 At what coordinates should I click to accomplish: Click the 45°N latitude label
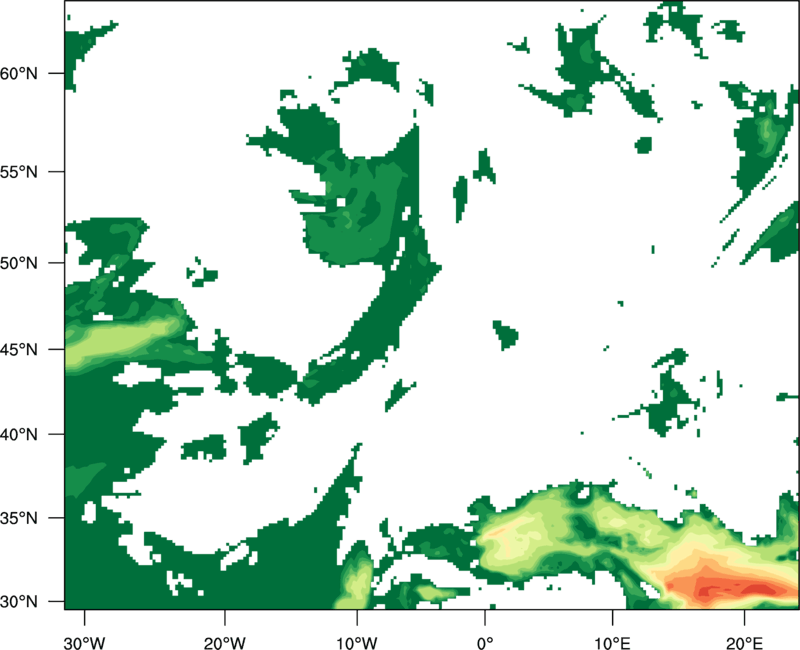[x=19, y=350]
